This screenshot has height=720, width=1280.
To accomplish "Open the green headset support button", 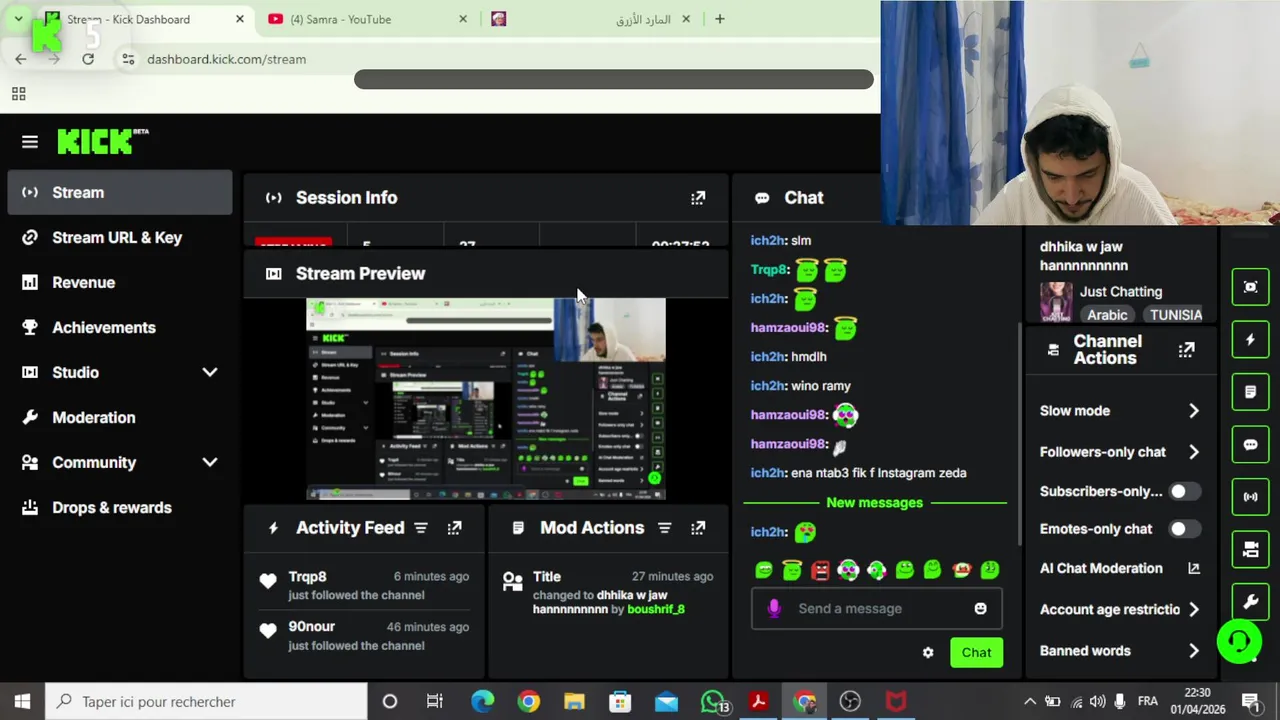I will point(1239,641).
